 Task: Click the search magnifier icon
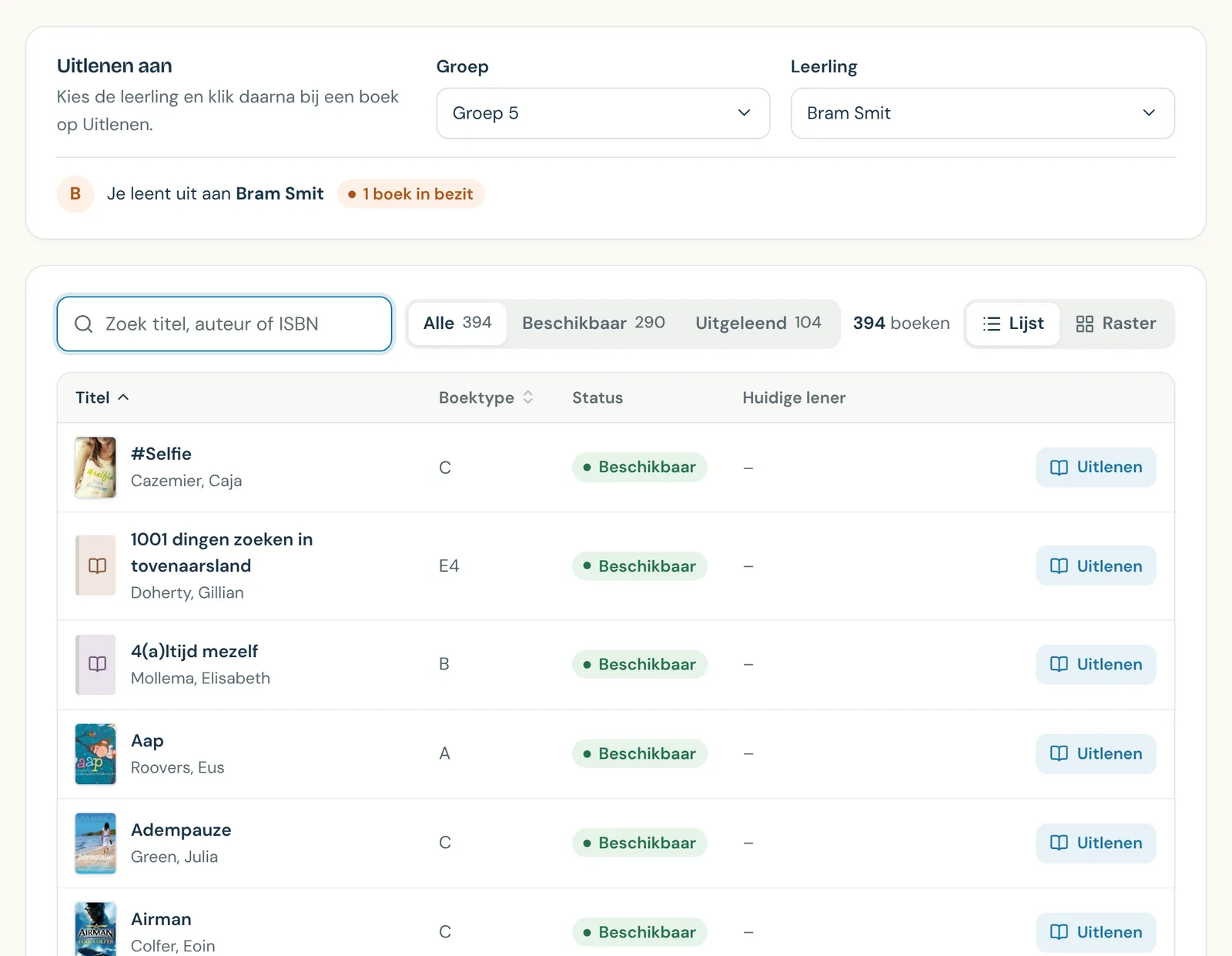point(84,324)
